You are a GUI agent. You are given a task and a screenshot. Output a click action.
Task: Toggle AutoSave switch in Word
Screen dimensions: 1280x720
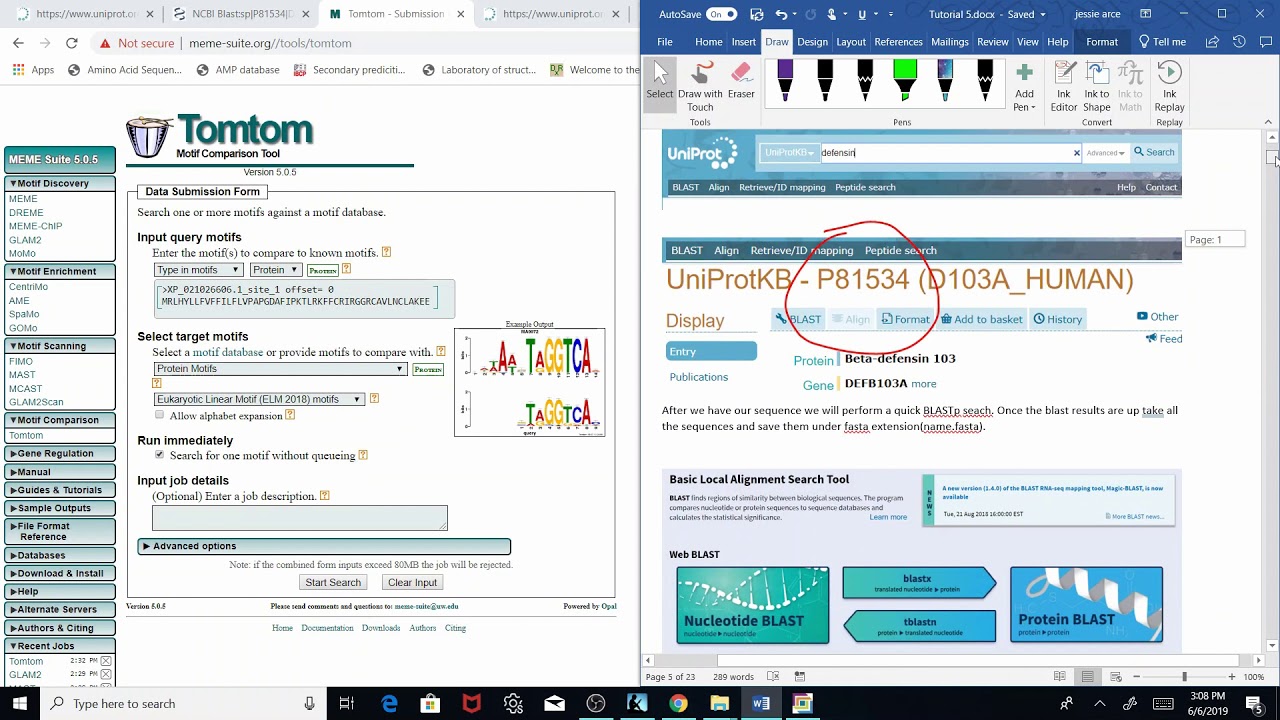(721, 14)
